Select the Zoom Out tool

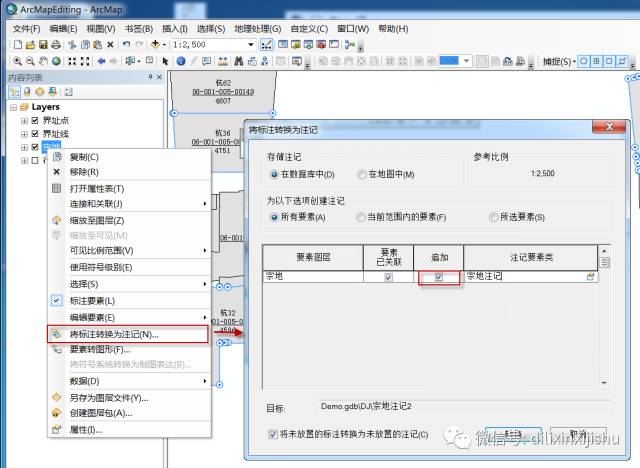[x=30, y=61]
